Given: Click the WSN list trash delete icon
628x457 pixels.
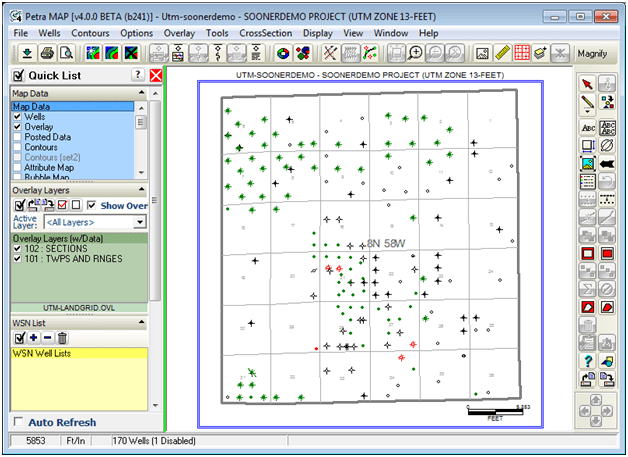Looking at the screenshot, I should click(62, 338).
